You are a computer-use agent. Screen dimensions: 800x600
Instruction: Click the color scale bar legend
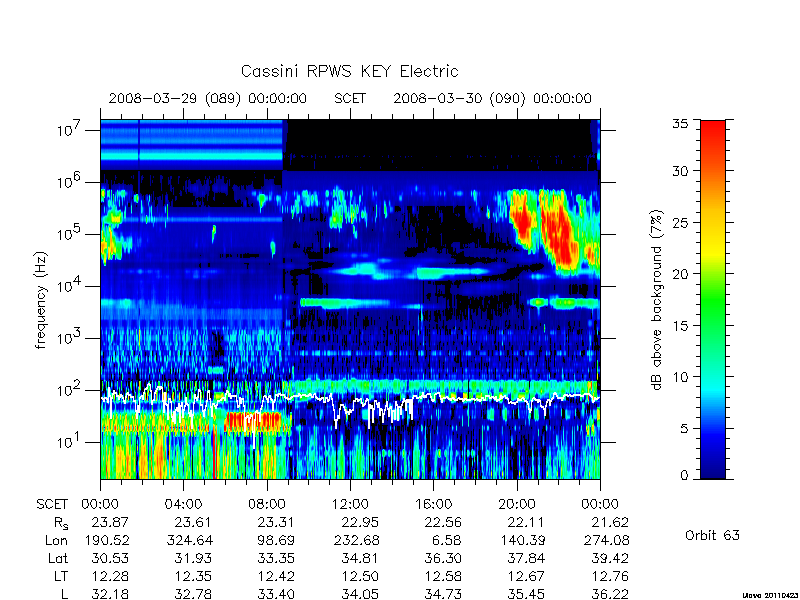click(713, 299)
